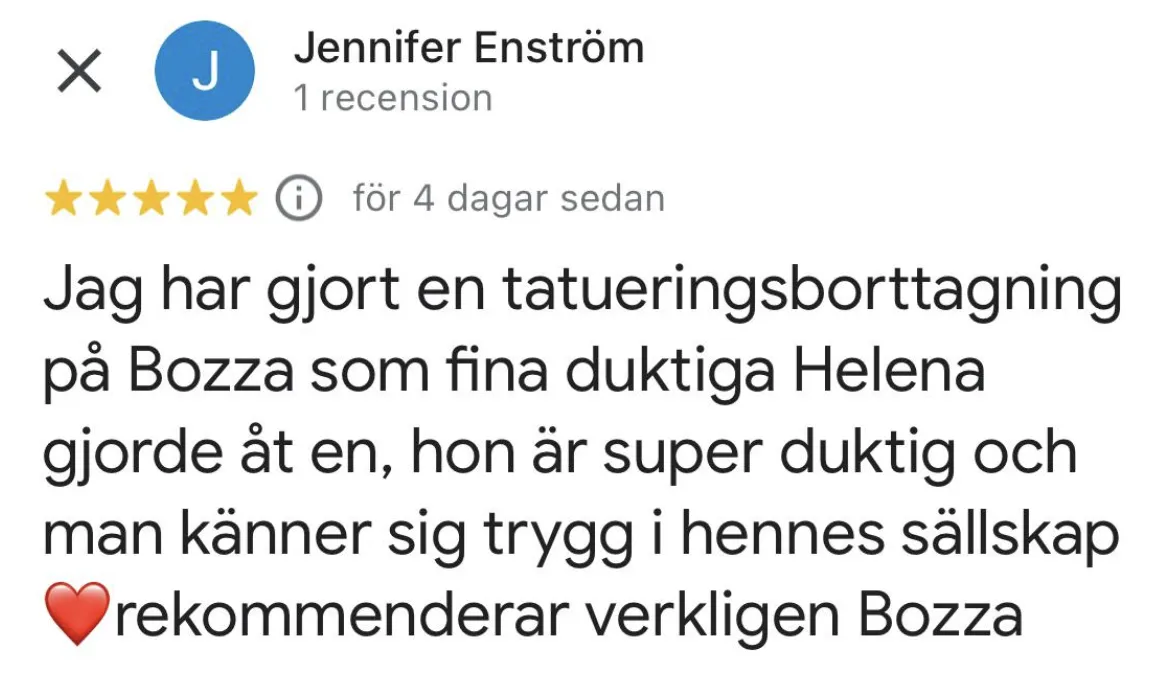Image resolution: width=1176 pixels, height=680 pixels.
Task: Click the final "Bozza" at the review's end
Action: (940, 616)
